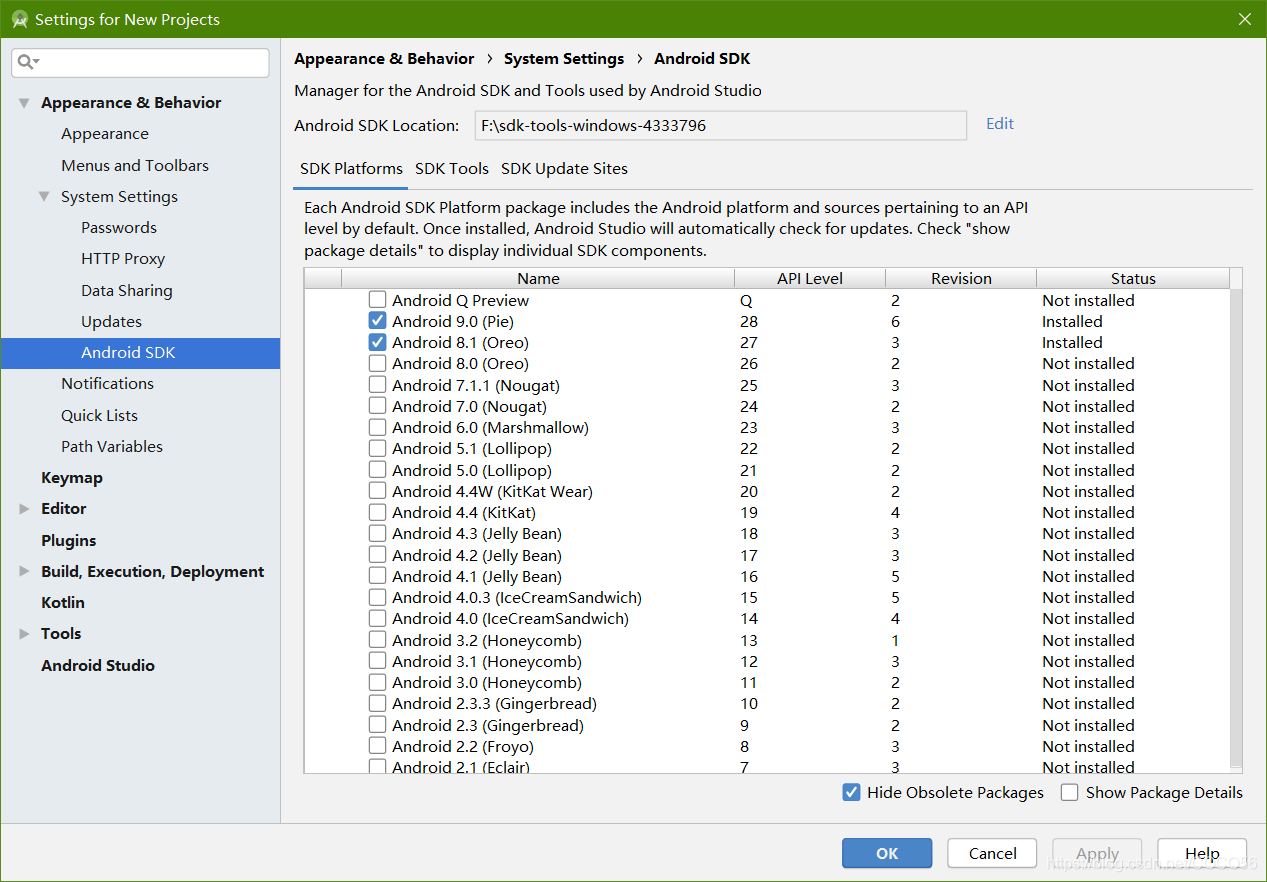Click the Edit link for SDK location
This screenshot has height=882, width=1267.
coord(1000,124)
